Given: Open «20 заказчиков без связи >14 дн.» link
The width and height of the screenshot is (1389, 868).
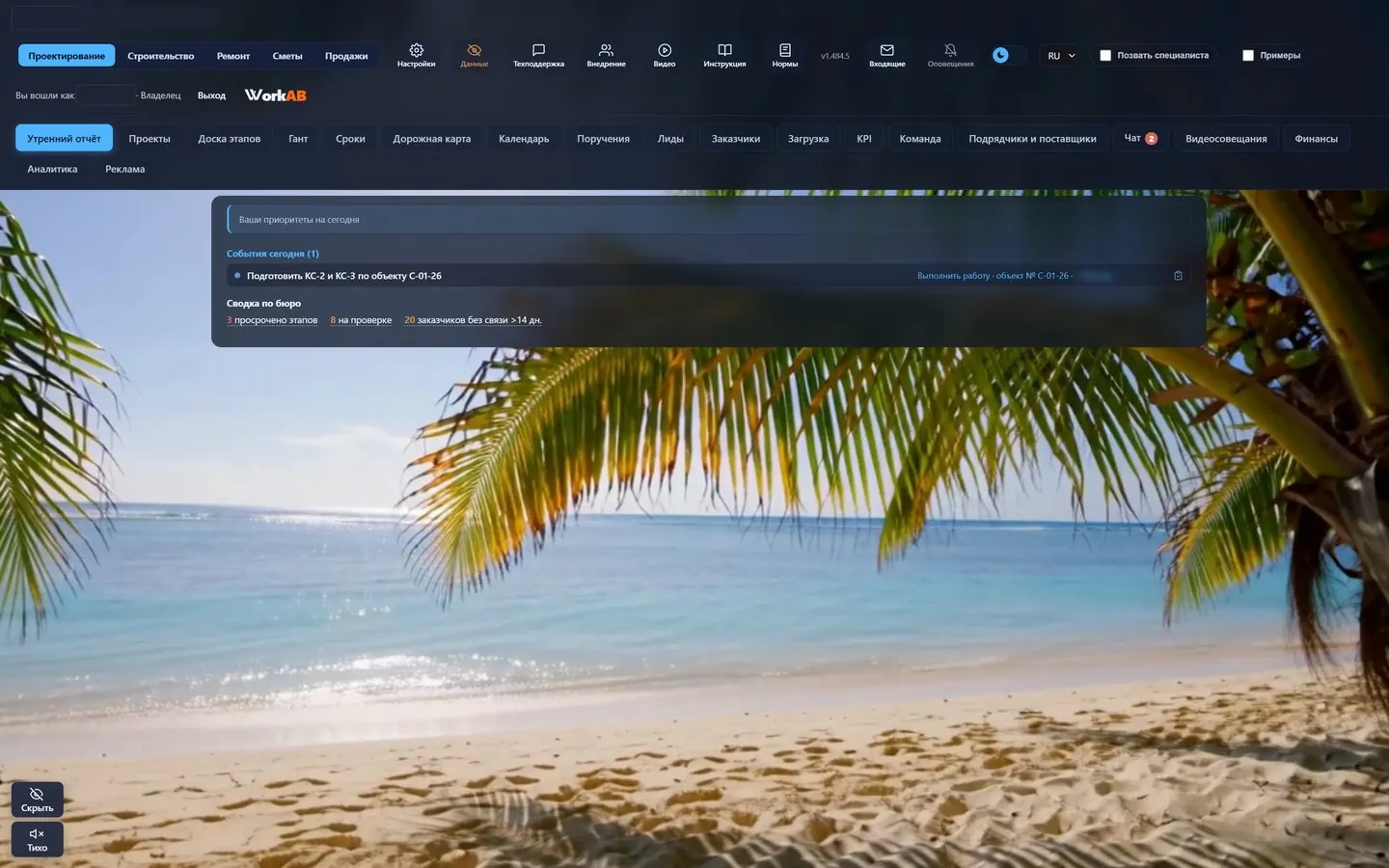Looking at the screenshot, I should click(473, 320).
